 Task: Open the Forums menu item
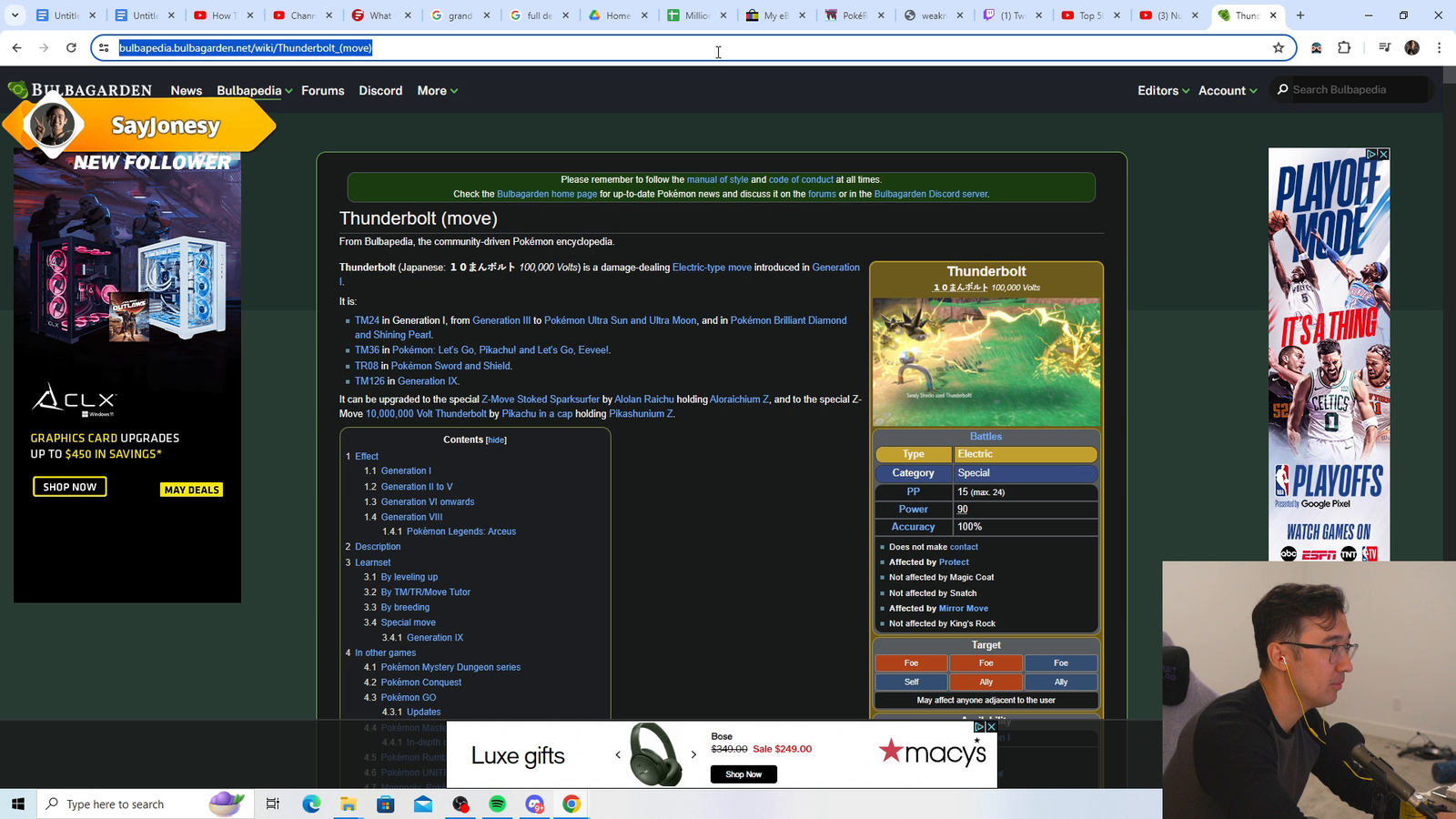[323, 90]
